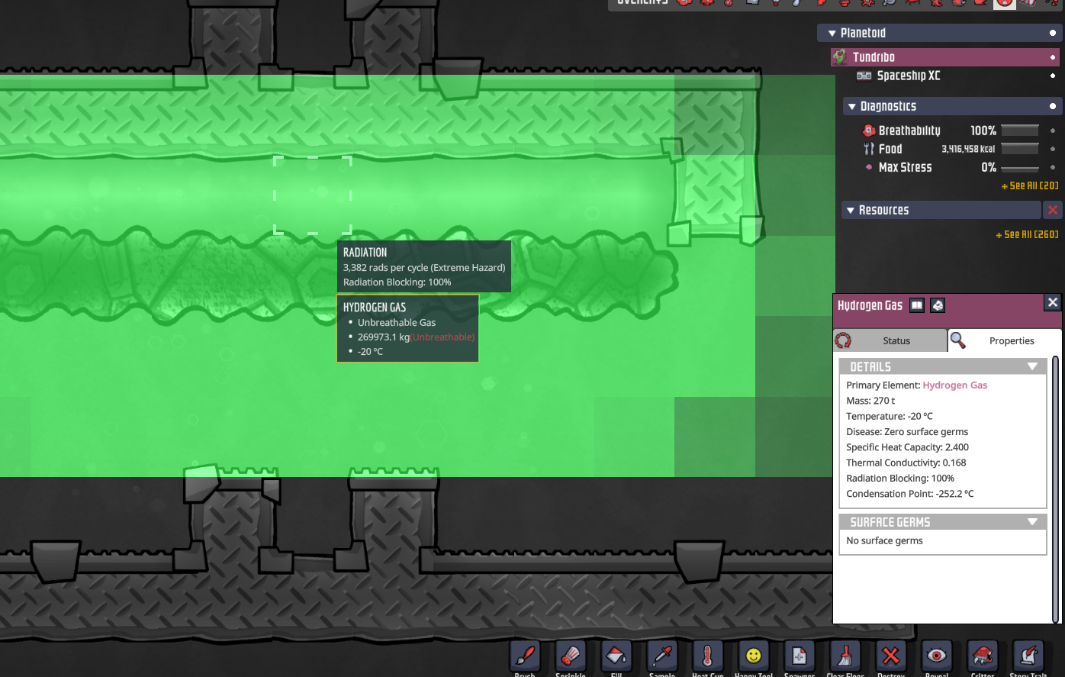Select the Fill bucket tool
The image size is (1065, 677).
[616, 656]
